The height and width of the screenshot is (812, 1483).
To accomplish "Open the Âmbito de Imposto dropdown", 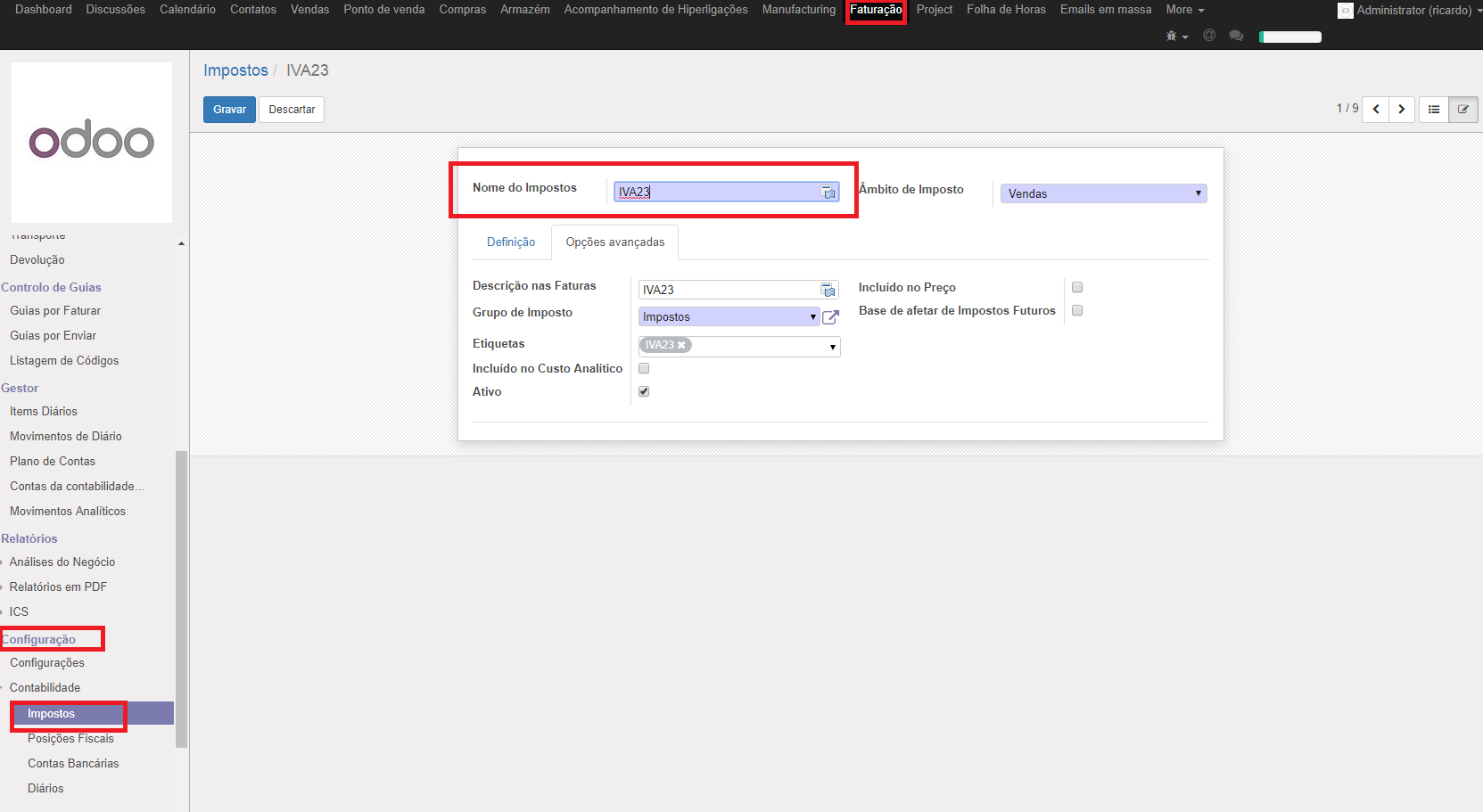I will tap(1103, 193).
